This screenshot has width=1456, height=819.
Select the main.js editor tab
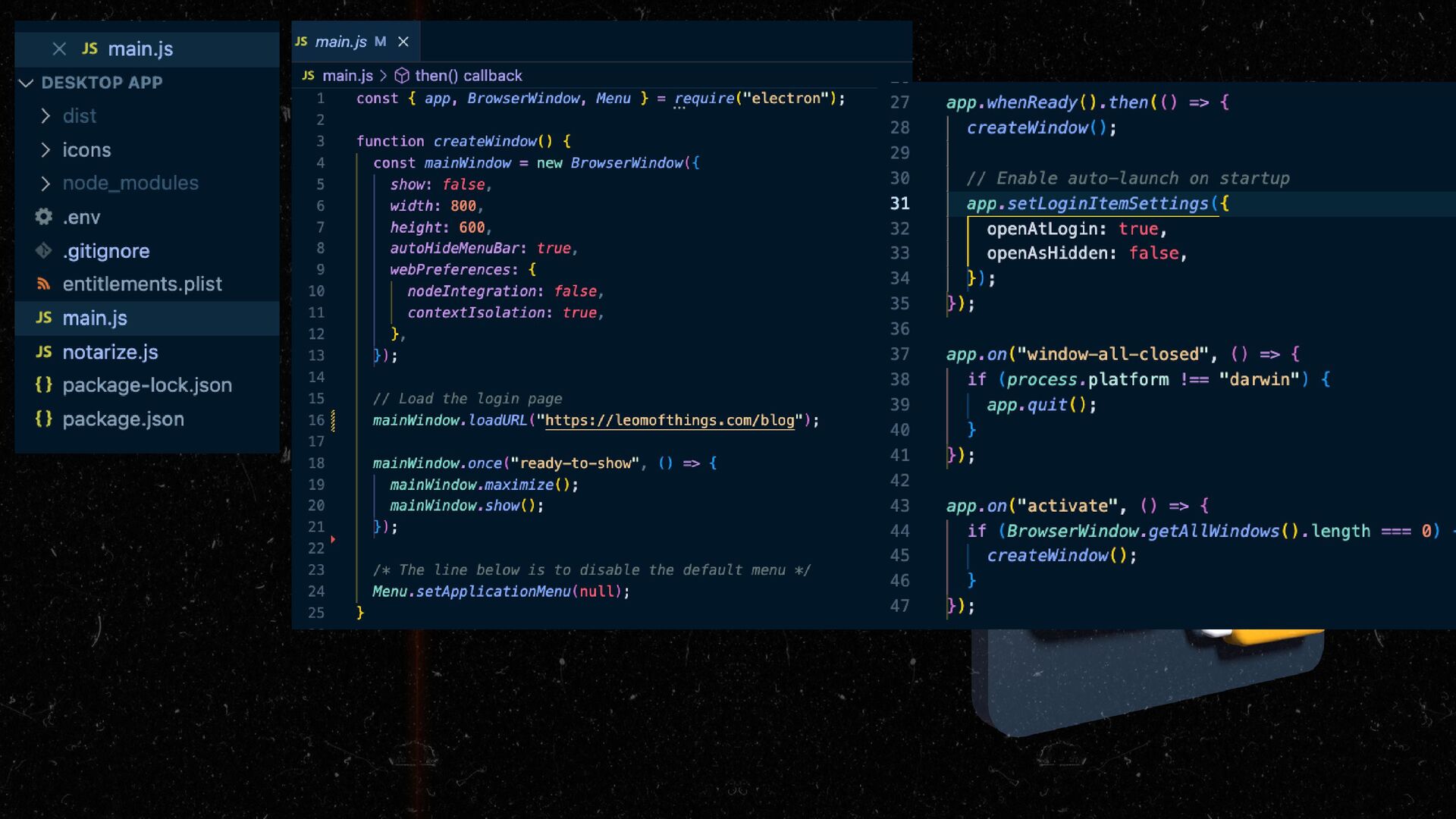point(340,42)
